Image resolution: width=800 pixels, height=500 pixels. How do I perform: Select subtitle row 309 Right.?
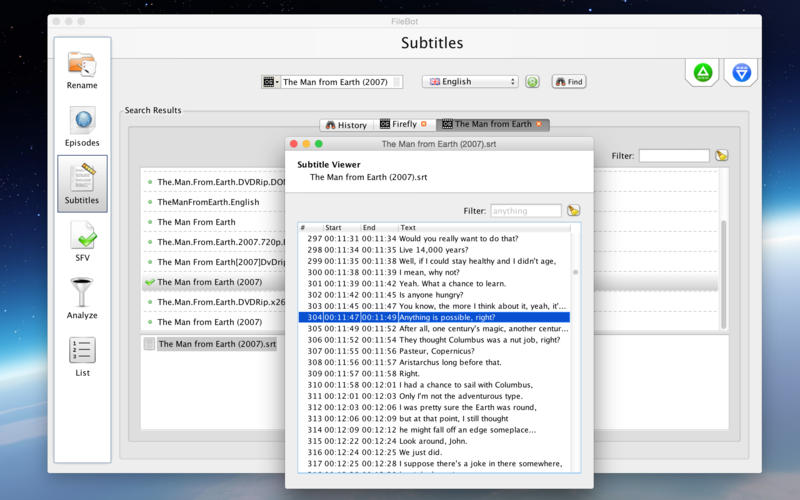coord(434,373)
